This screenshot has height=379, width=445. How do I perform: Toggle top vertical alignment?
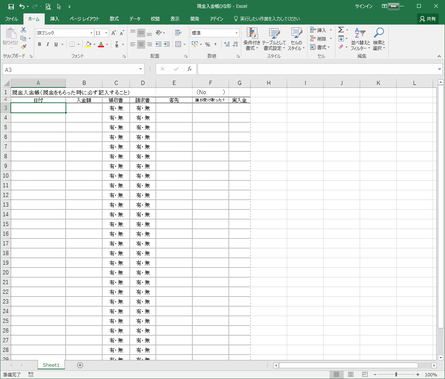coord(133,33)
